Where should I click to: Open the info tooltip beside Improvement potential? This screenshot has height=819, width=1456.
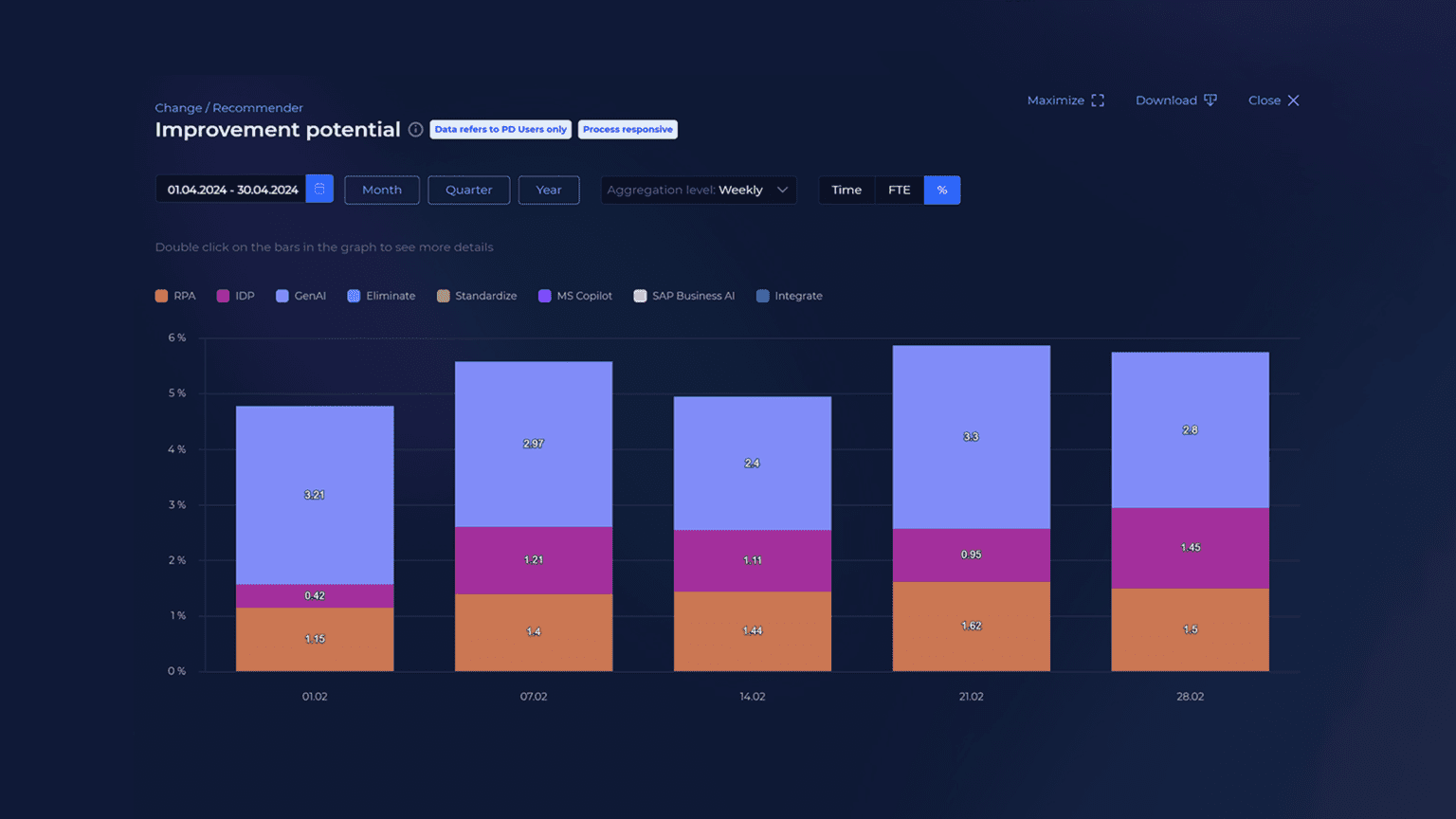pos(415,130)
